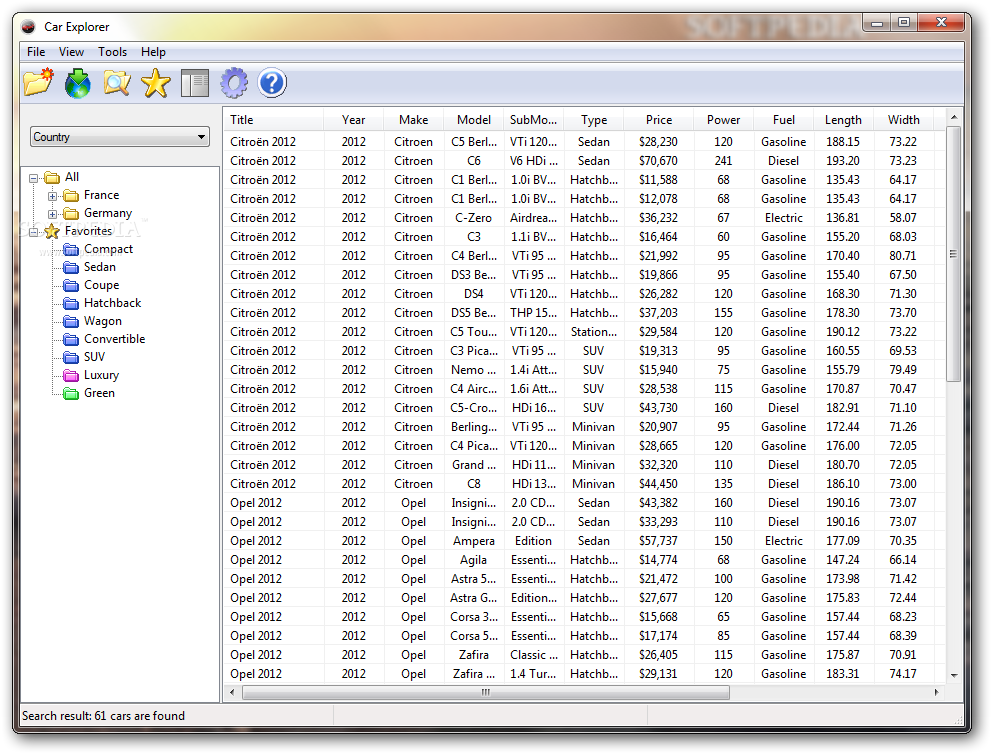992x754 pixels.
Task: Sort by the Type column header
Action: point(593,120)
